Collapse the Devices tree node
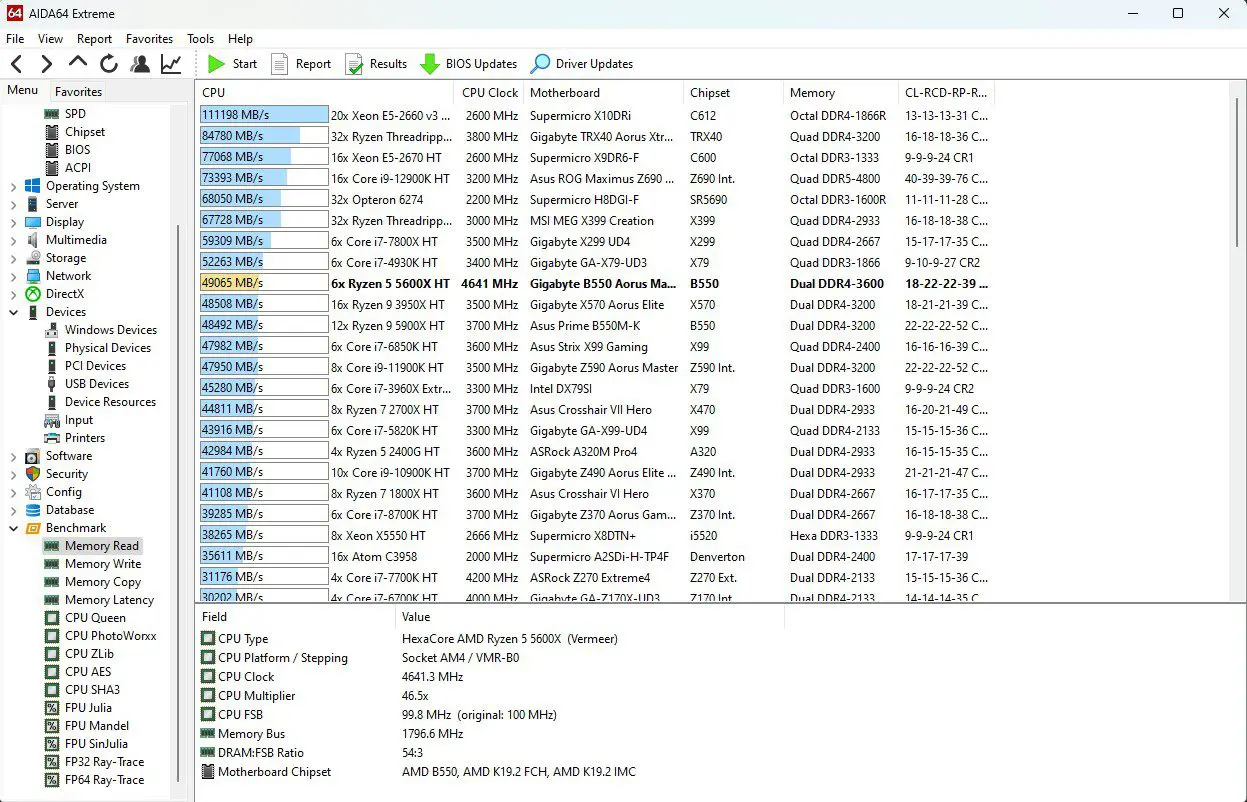The image size is (1247, 802). 13,312
